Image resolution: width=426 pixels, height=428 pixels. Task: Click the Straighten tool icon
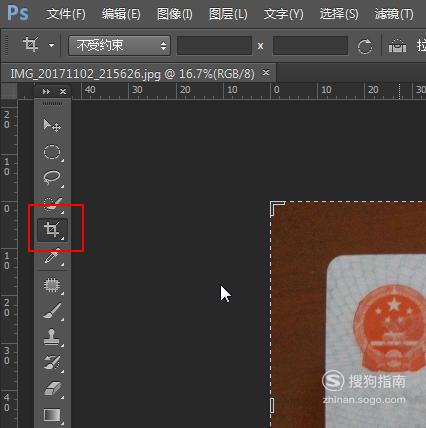(x=397, y=46)
